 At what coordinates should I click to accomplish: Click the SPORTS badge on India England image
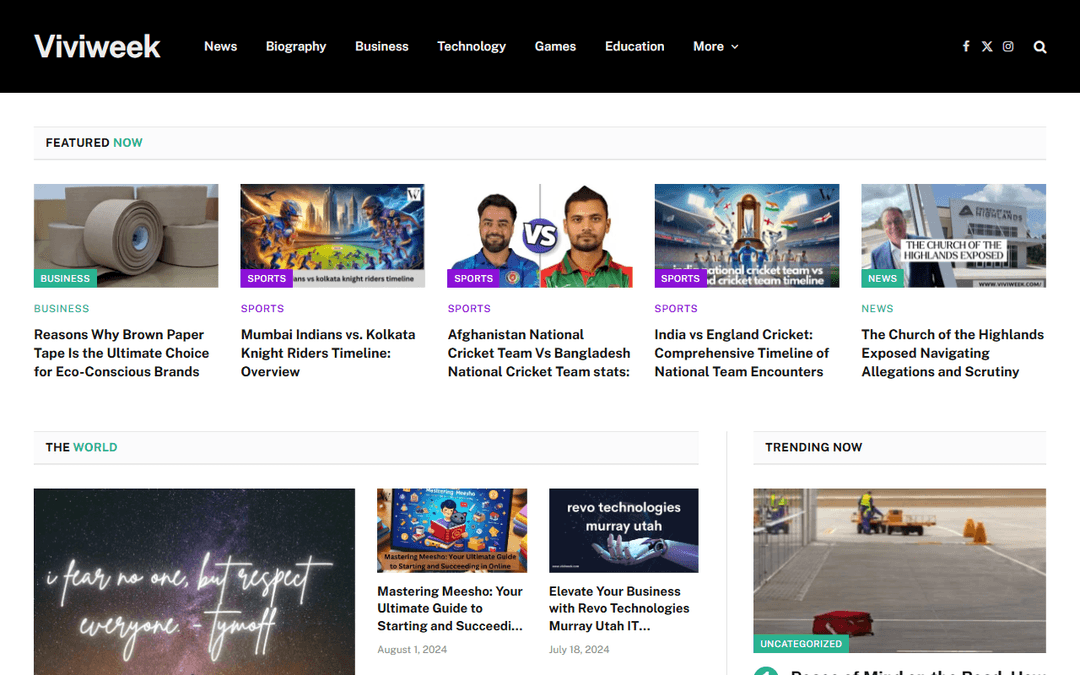[680, 278]
